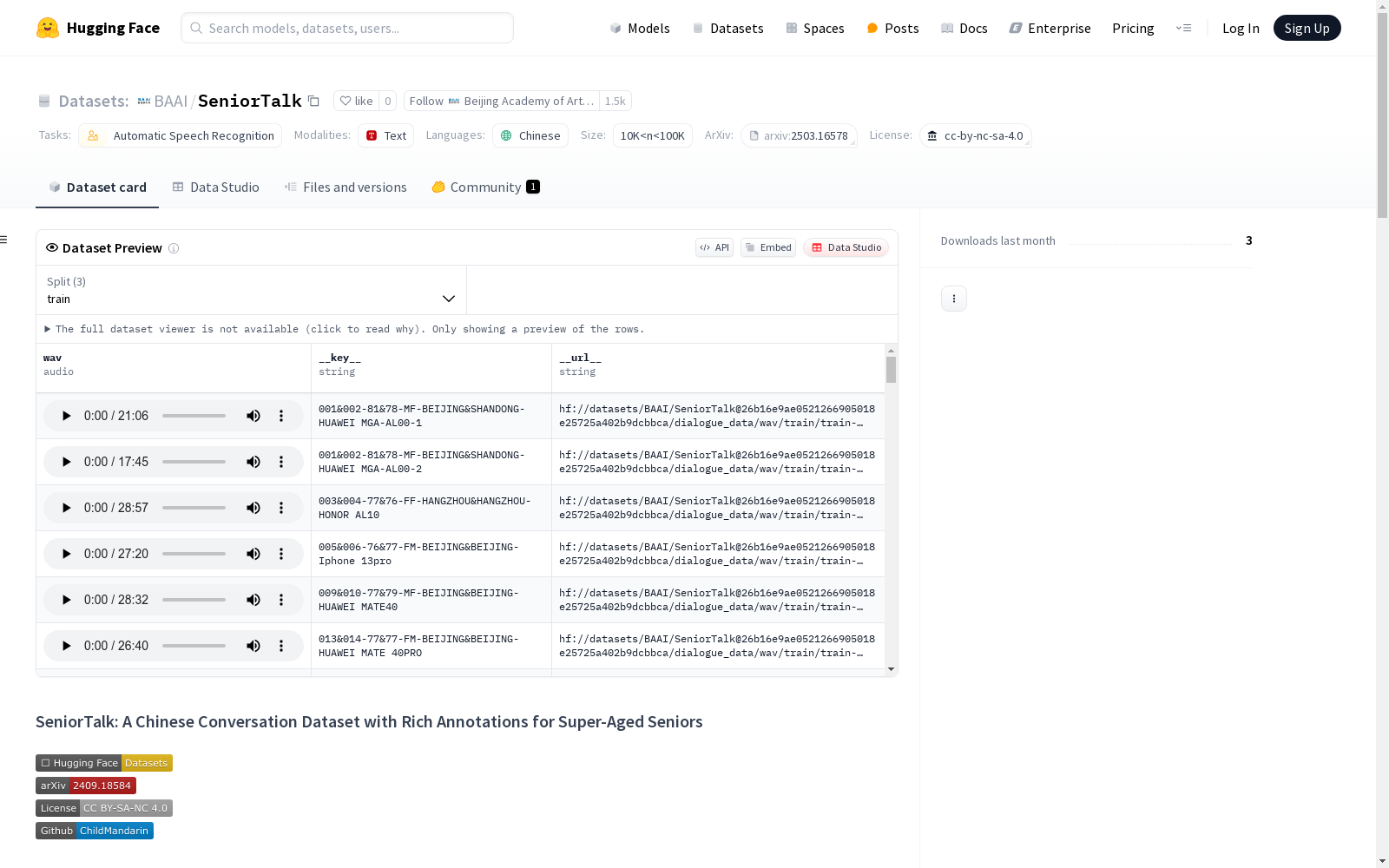This screenshot has width=1389, height=868.
Task: Copy the SeniorTalk dataset name
Action: tap(313, 102)
